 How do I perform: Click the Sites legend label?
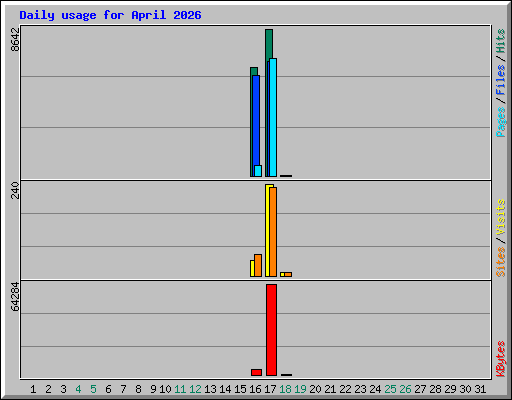pyautogui.click(x=501, y=262)
